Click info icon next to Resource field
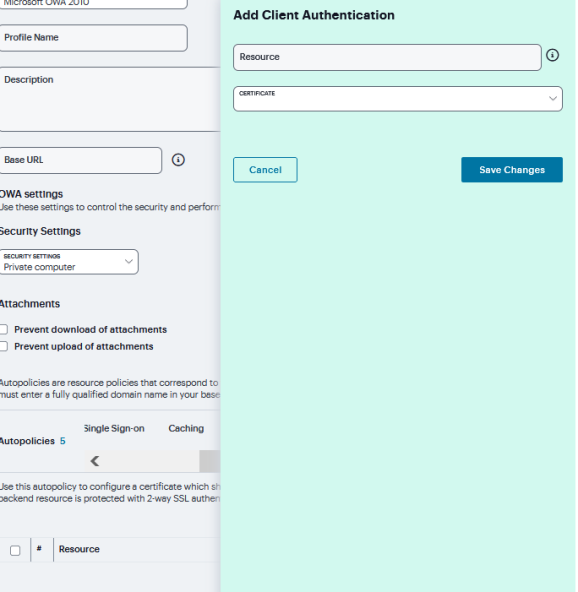Screen dimensions: 578x592 tap(552, 56)
